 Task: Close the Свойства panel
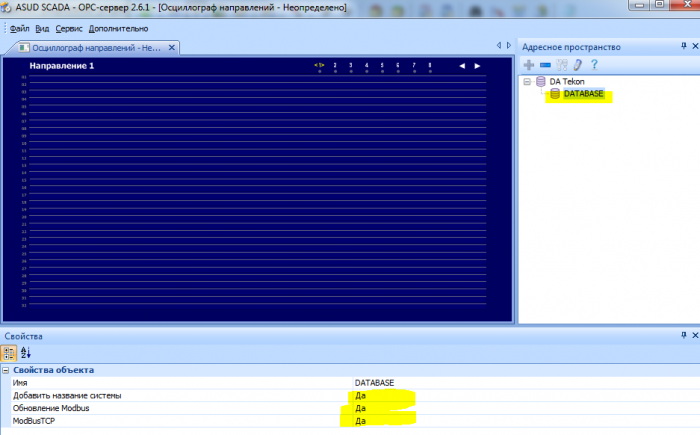(x=695, y=335)
